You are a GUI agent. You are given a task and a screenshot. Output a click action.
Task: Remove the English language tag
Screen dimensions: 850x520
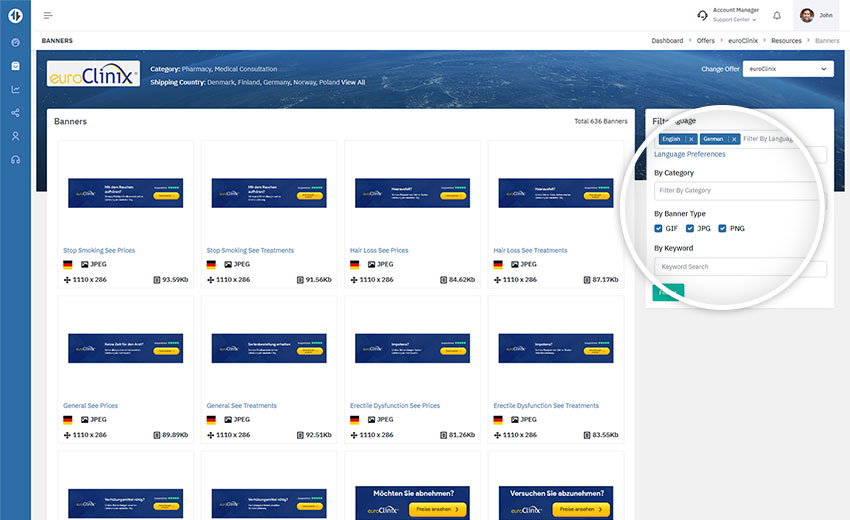691,139
